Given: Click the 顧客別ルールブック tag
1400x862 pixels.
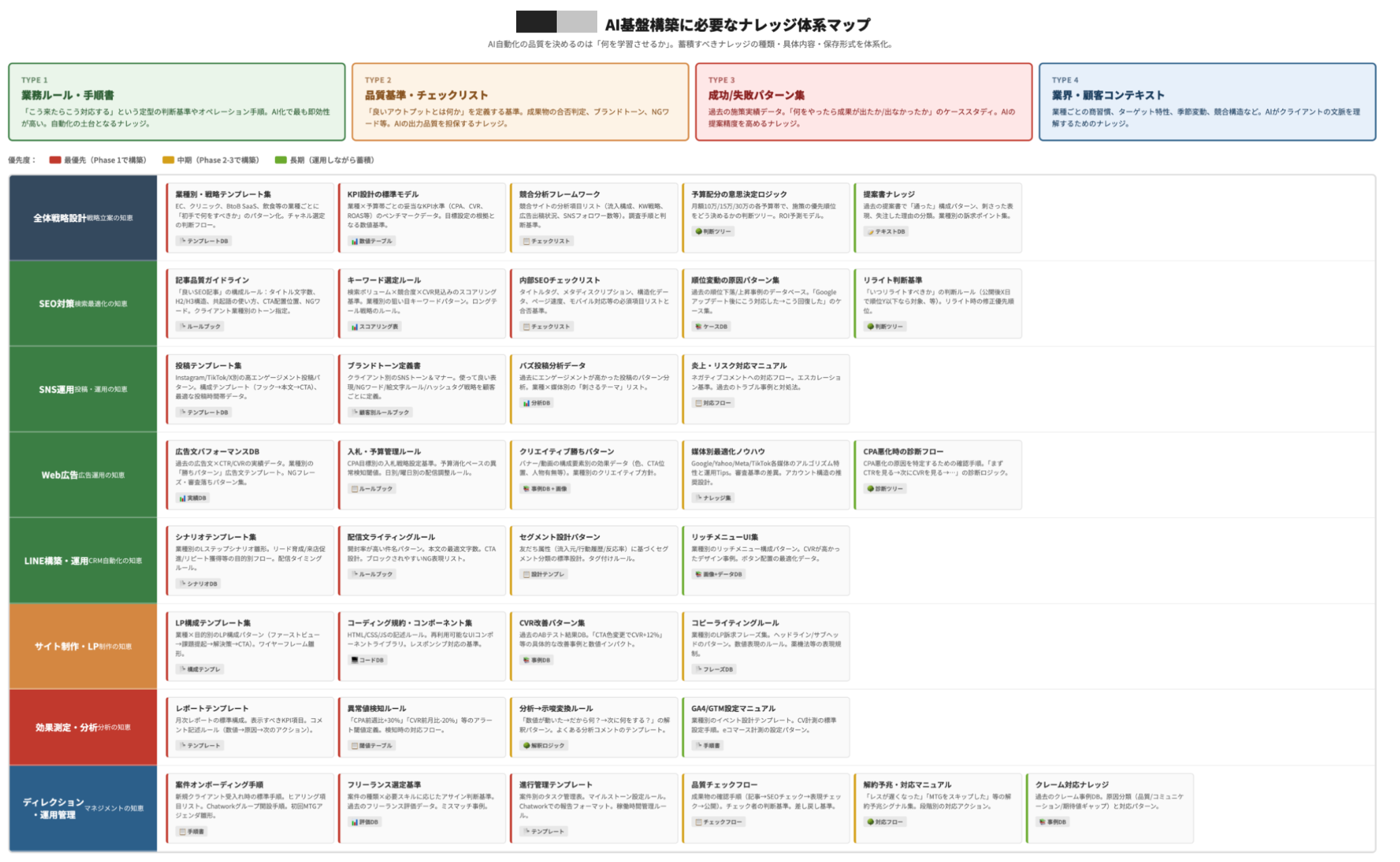Looking at the screenshot, I should coord(380,412).
